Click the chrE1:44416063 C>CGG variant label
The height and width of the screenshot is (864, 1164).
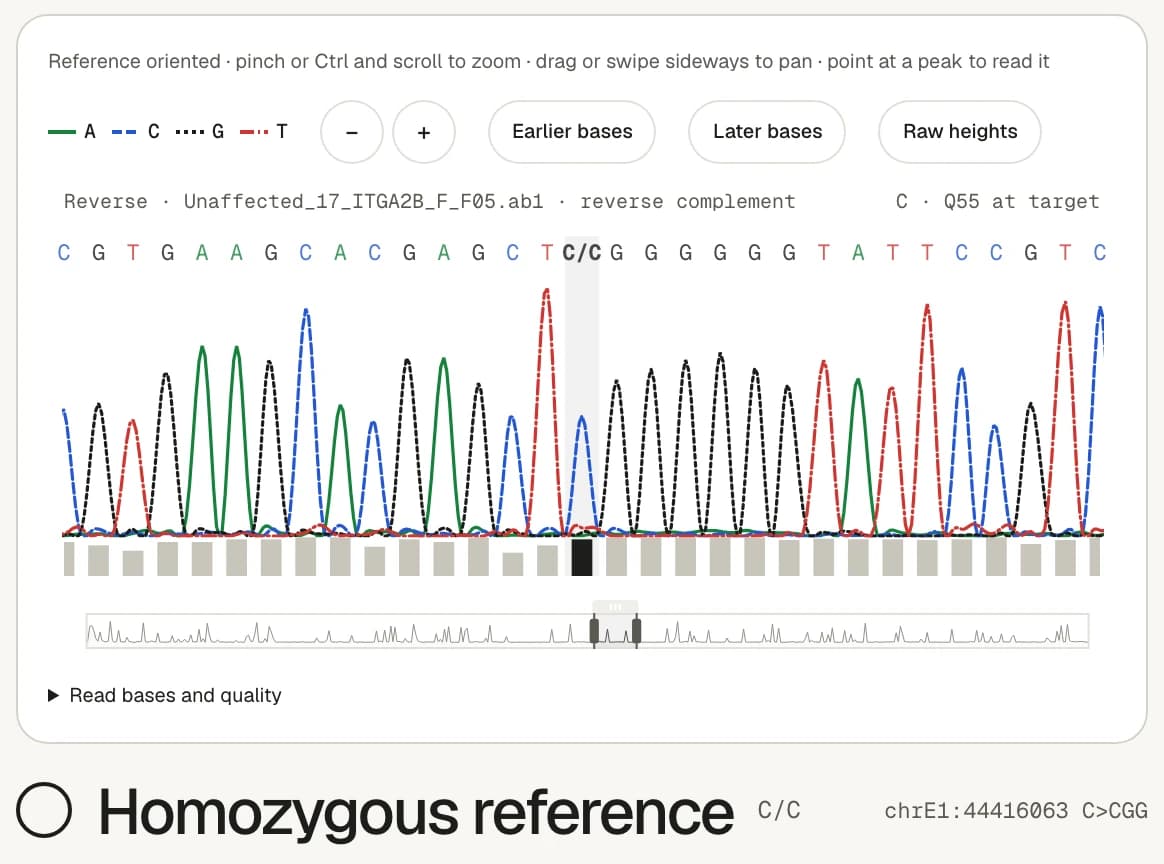1016,811
